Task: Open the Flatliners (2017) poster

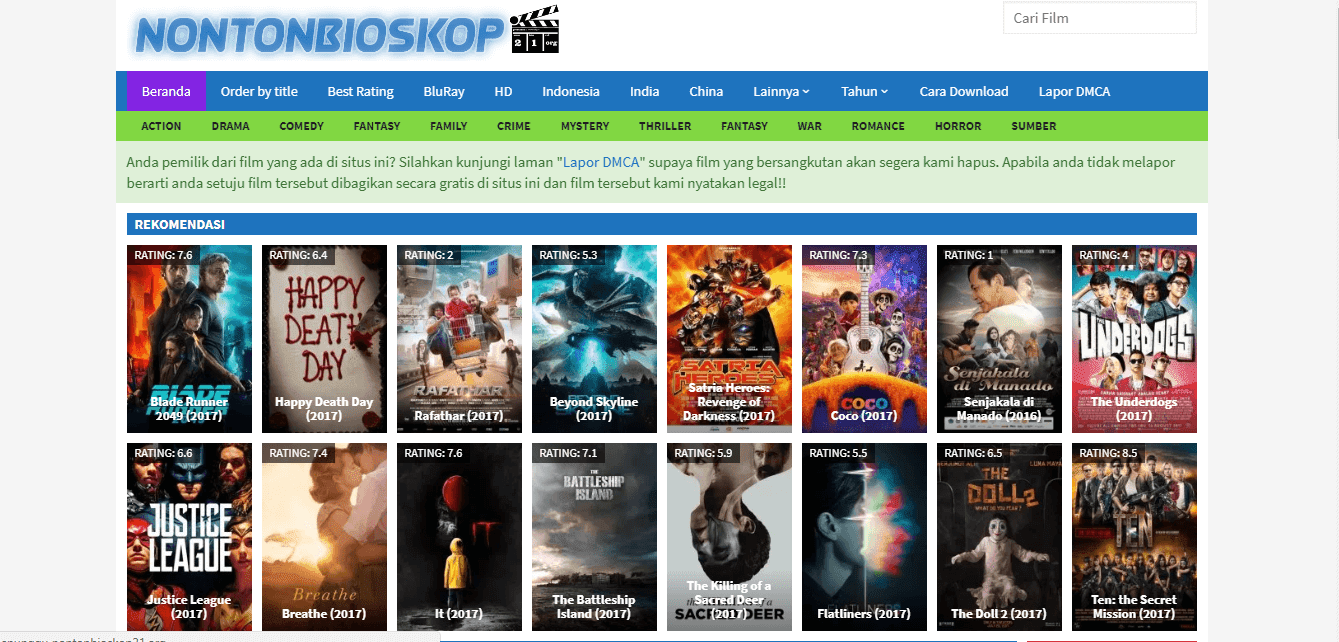Action: coord(864,537)
